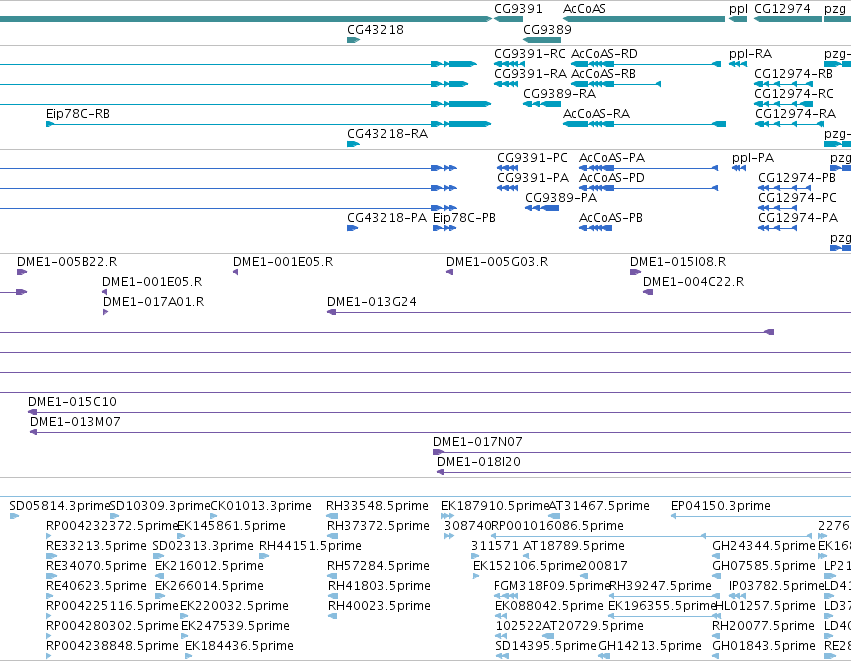Click the RH41803.5prime EST label
Viewport: 851px width, 661px height.
tap(379, 587)
